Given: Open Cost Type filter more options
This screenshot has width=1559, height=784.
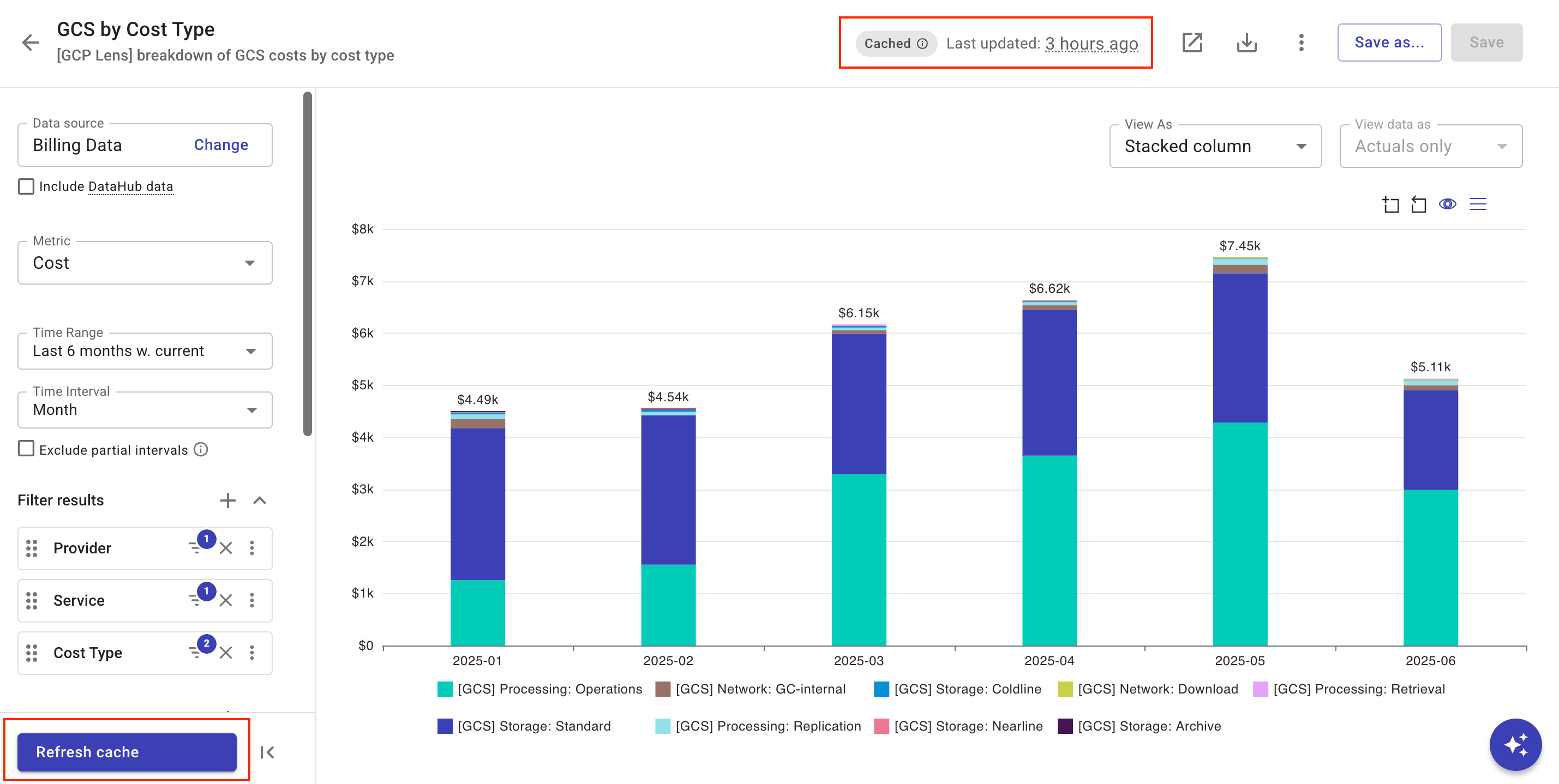Looking at the screenshot, I should tap(252, 653).
